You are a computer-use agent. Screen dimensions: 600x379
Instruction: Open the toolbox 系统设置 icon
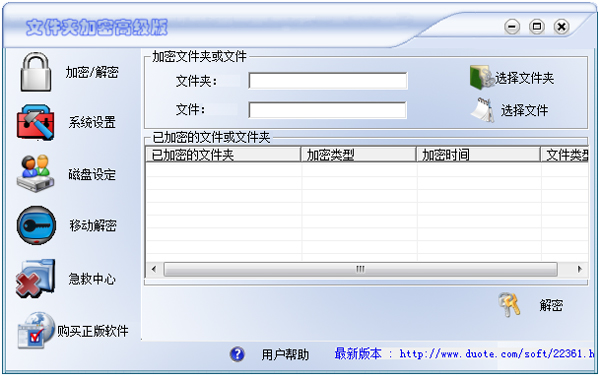pos(35,122)
